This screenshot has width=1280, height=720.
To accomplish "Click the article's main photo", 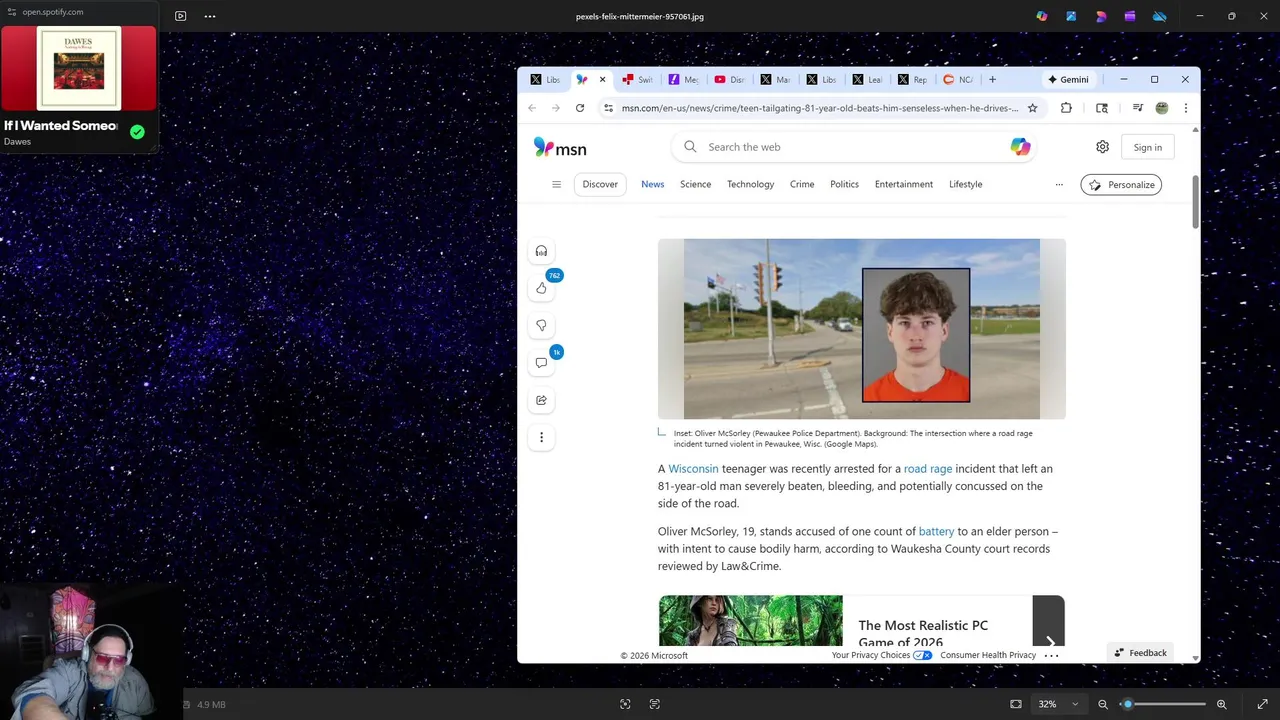I will tap(861, 329).
